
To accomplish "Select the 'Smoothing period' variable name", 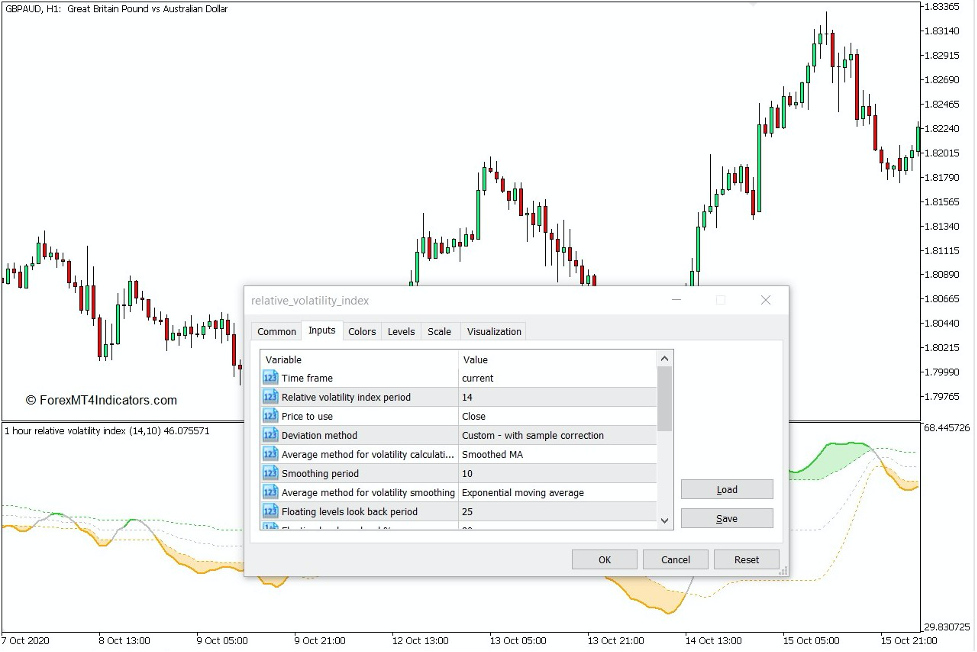I will point(320,473).
